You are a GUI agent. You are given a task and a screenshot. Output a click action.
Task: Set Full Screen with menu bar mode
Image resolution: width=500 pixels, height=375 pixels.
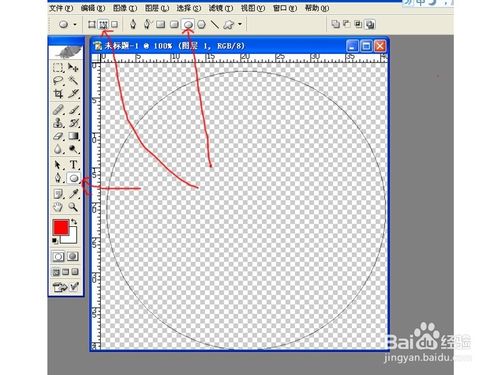coord(66,272)
